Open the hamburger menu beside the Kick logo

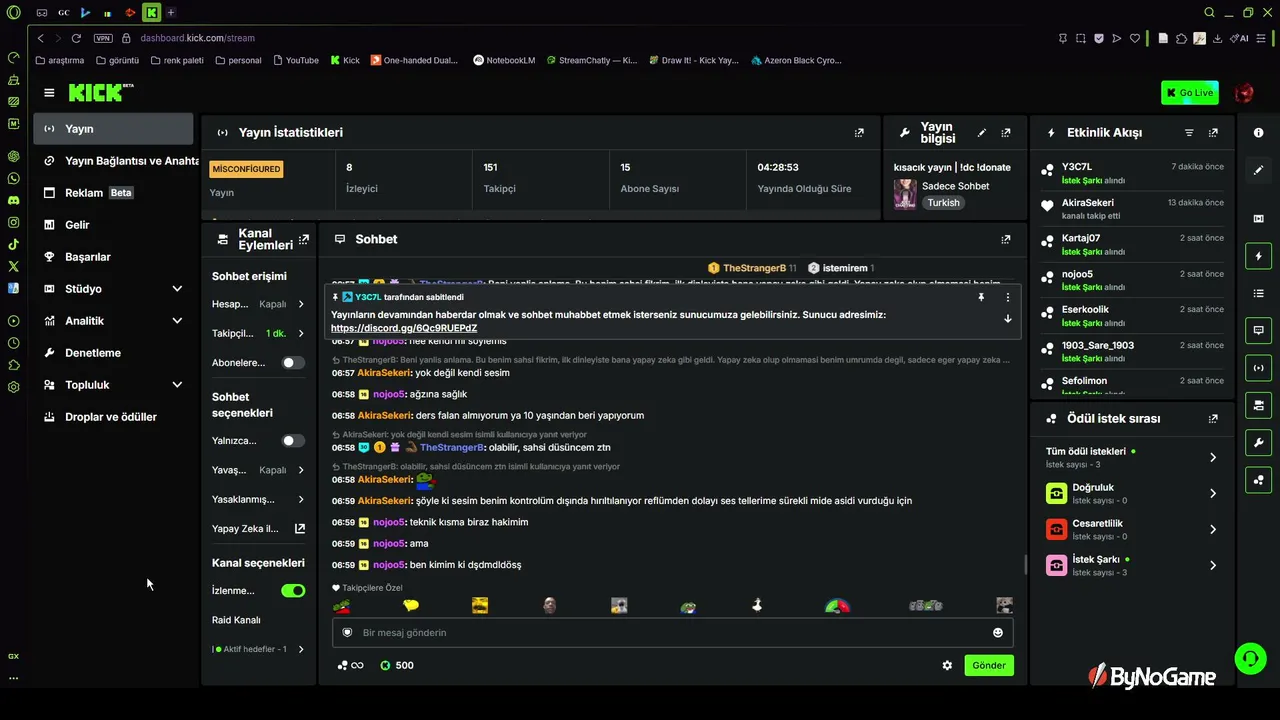click(49, 93)
